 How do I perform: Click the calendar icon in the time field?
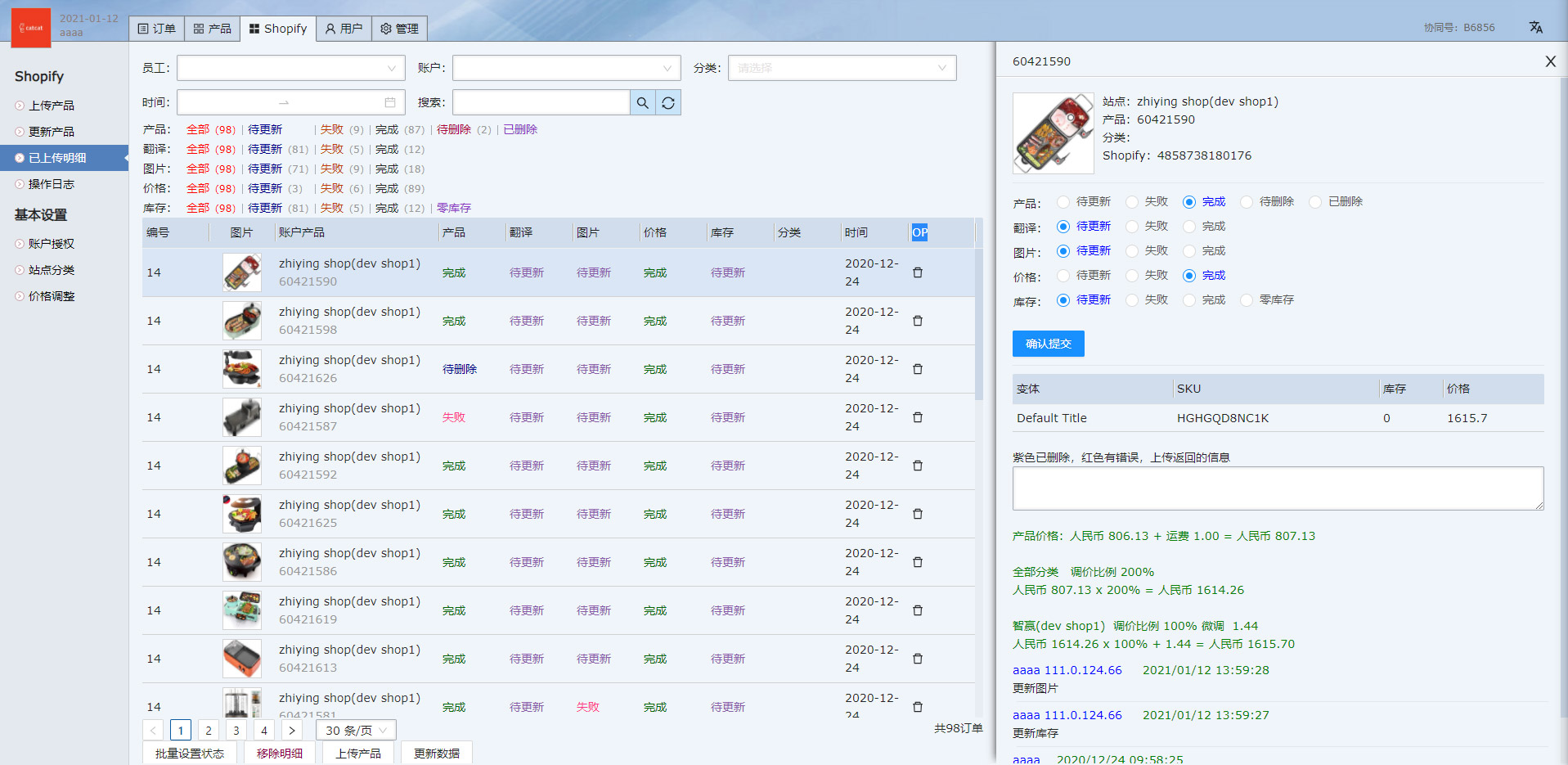[x=390, y=102]
